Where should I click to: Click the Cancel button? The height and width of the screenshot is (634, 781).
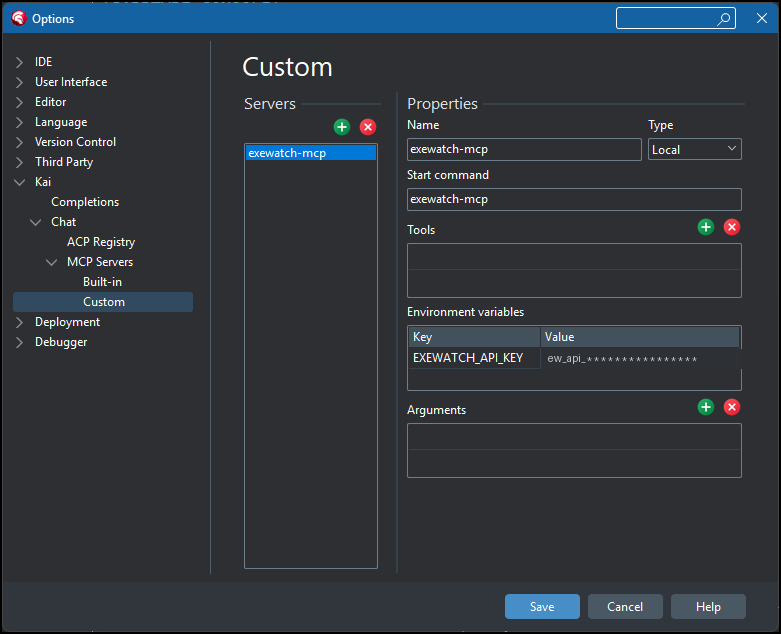pyautogui.click(x=625, y=607)
